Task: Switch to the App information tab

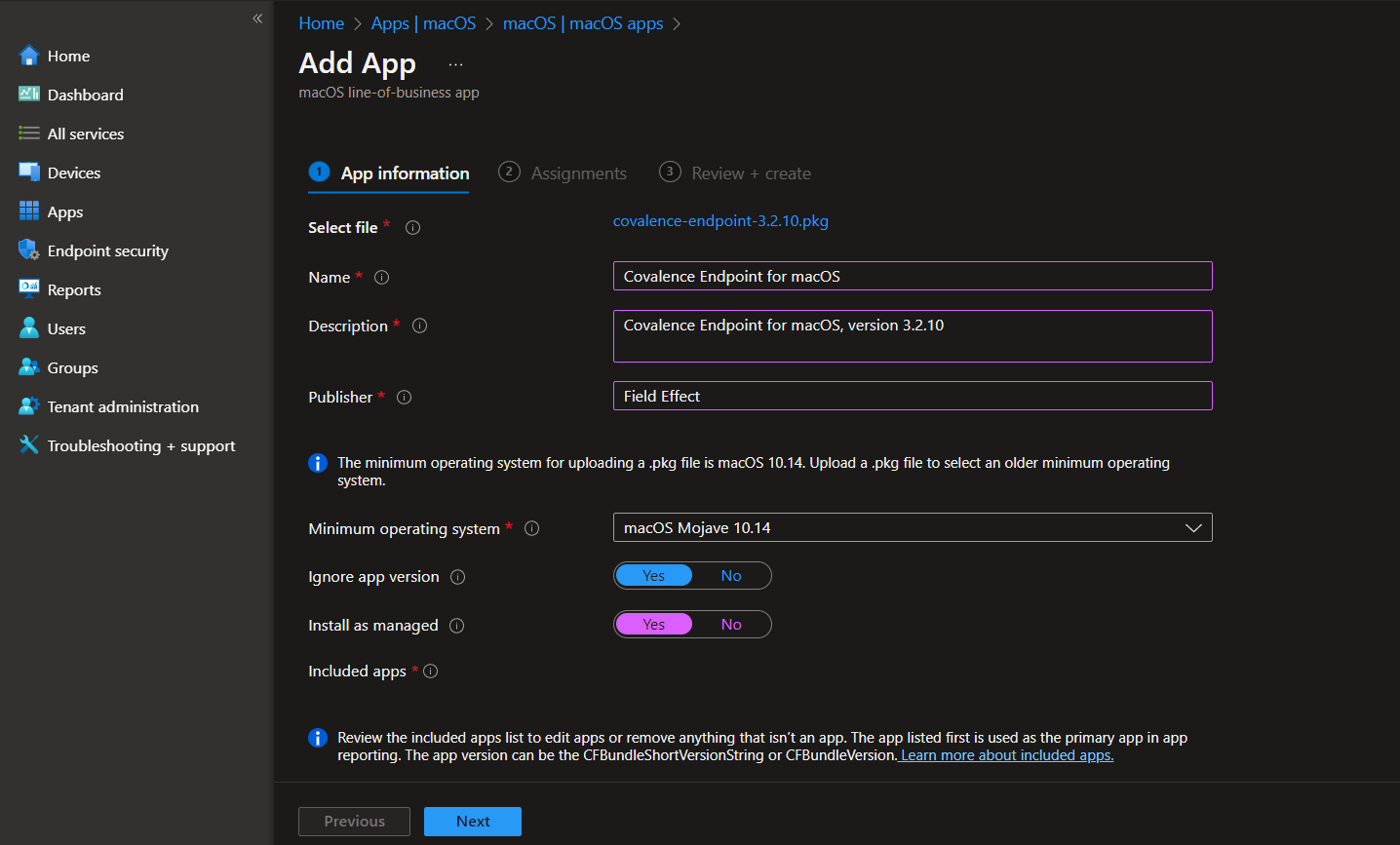Action: 389,173
